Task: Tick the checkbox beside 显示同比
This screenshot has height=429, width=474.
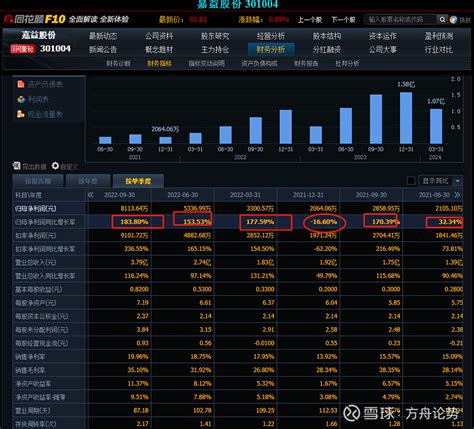Action: pyautogui.click(x=411, y=181)
